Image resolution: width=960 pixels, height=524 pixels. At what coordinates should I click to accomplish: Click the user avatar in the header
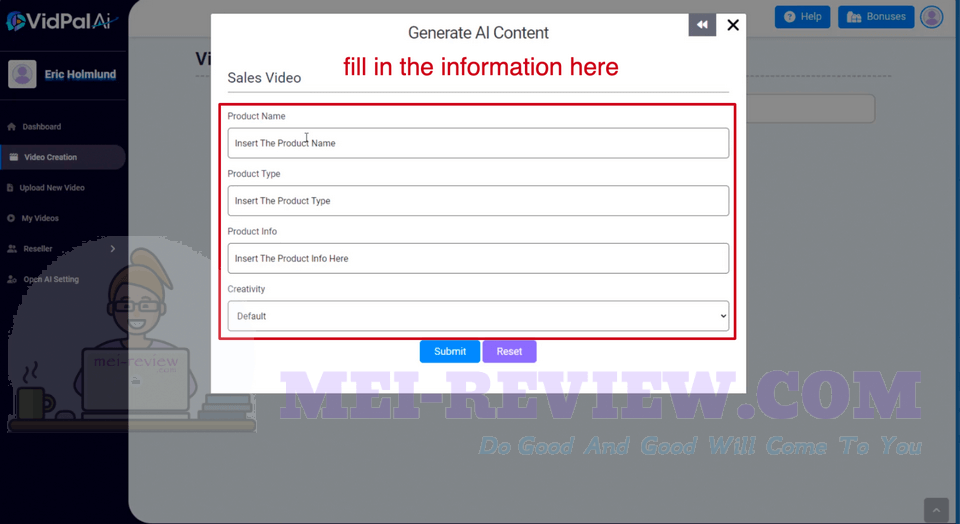coord(932,17)
